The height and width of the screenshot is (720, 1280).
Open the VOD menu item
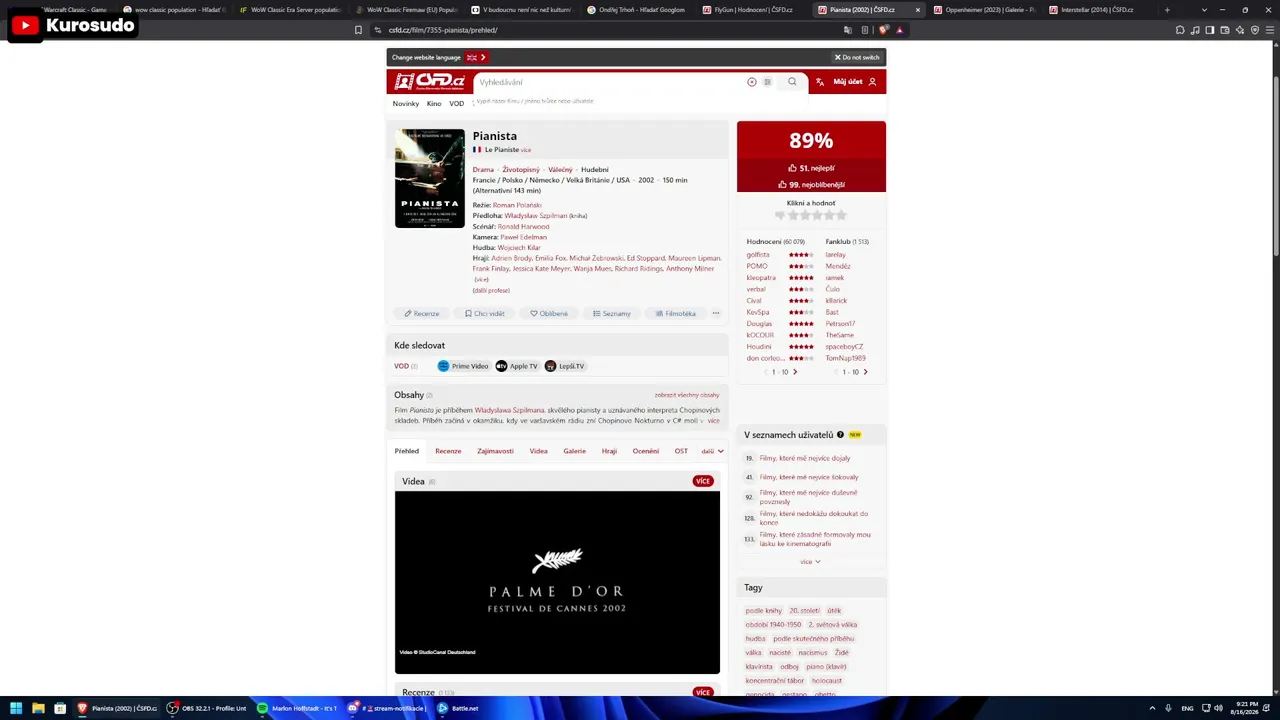456,104
